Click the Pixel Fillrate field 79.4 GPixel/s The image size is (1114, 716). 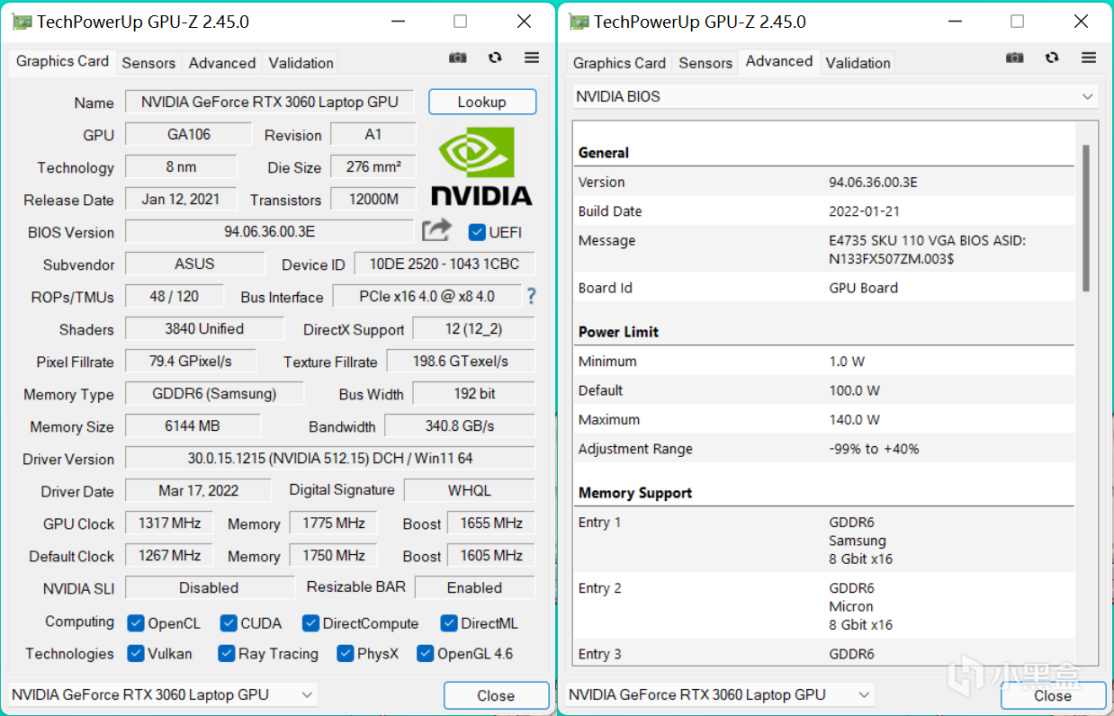[x=190, y=361]
